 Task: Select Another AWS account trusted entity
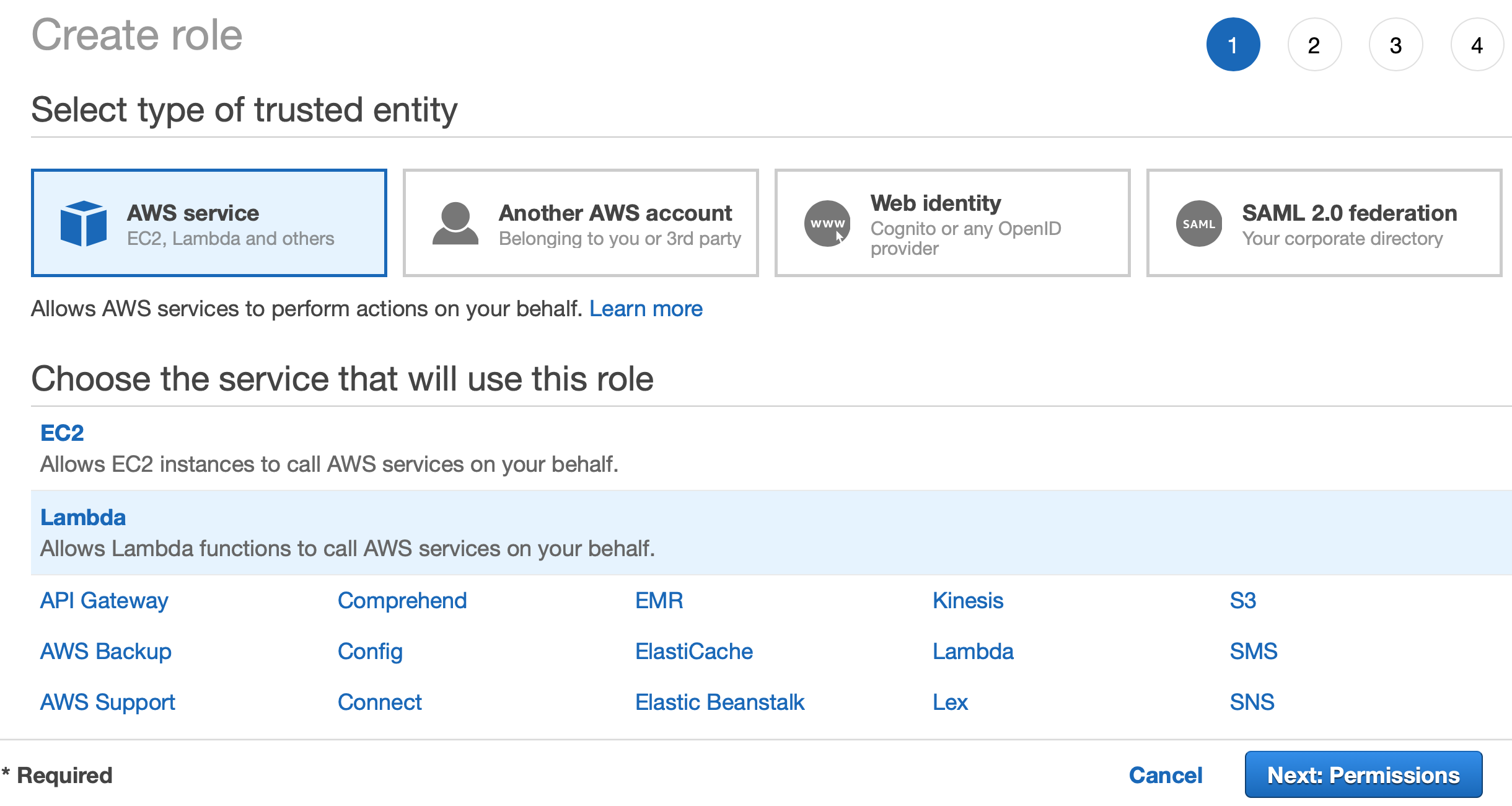point(581,223)
